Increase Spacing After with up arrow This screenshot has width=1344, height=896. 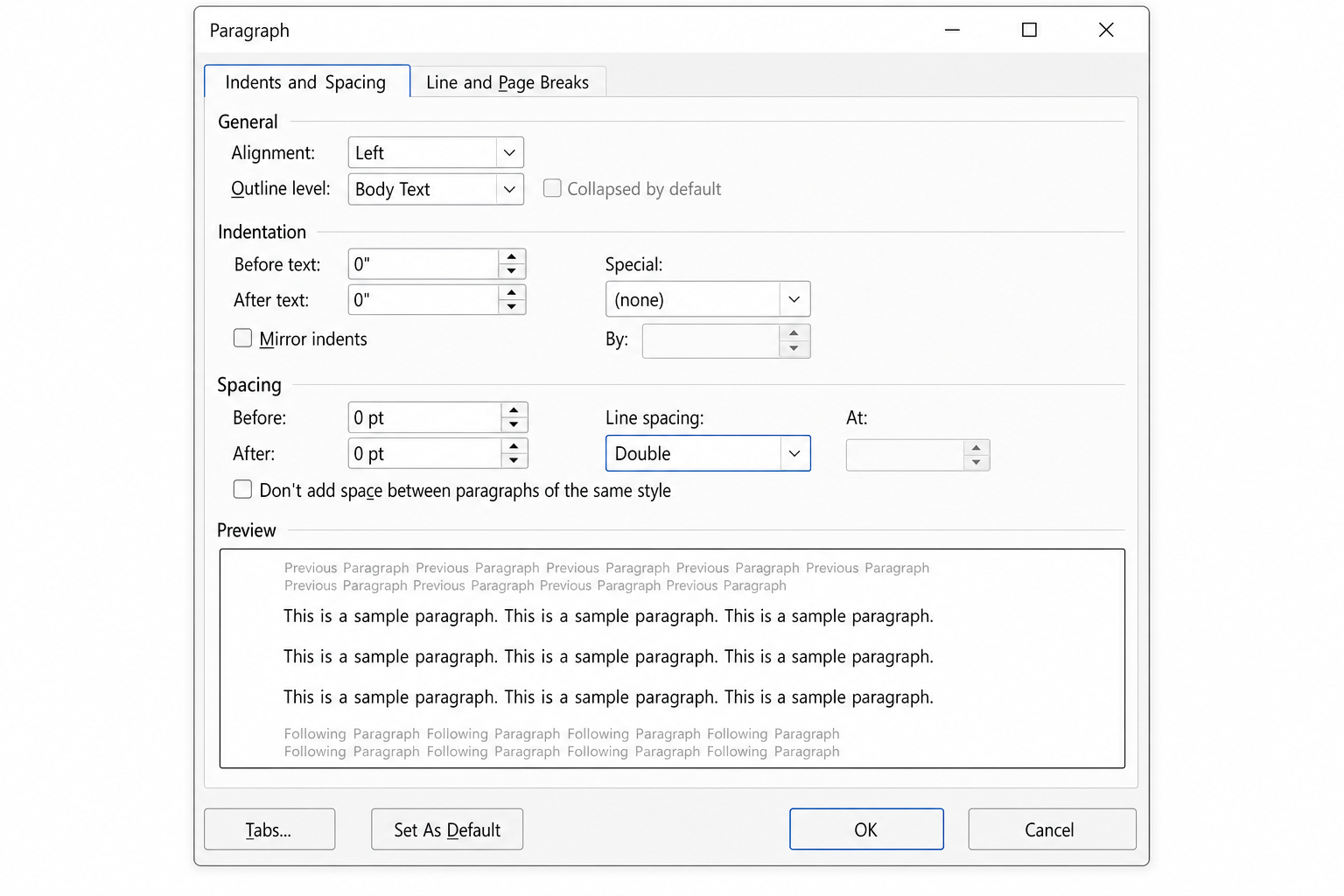pos(514,446)
